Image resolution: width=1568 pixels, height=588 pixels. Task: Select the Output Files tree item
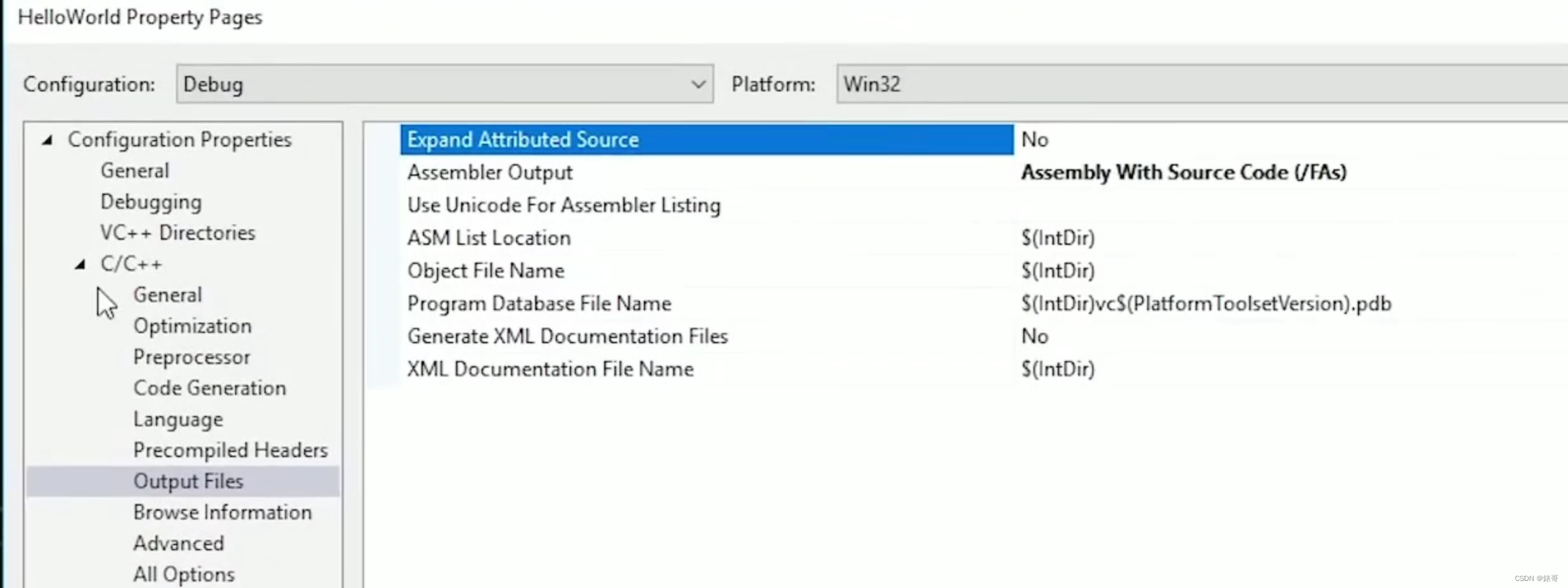click(x=183, y=481)
